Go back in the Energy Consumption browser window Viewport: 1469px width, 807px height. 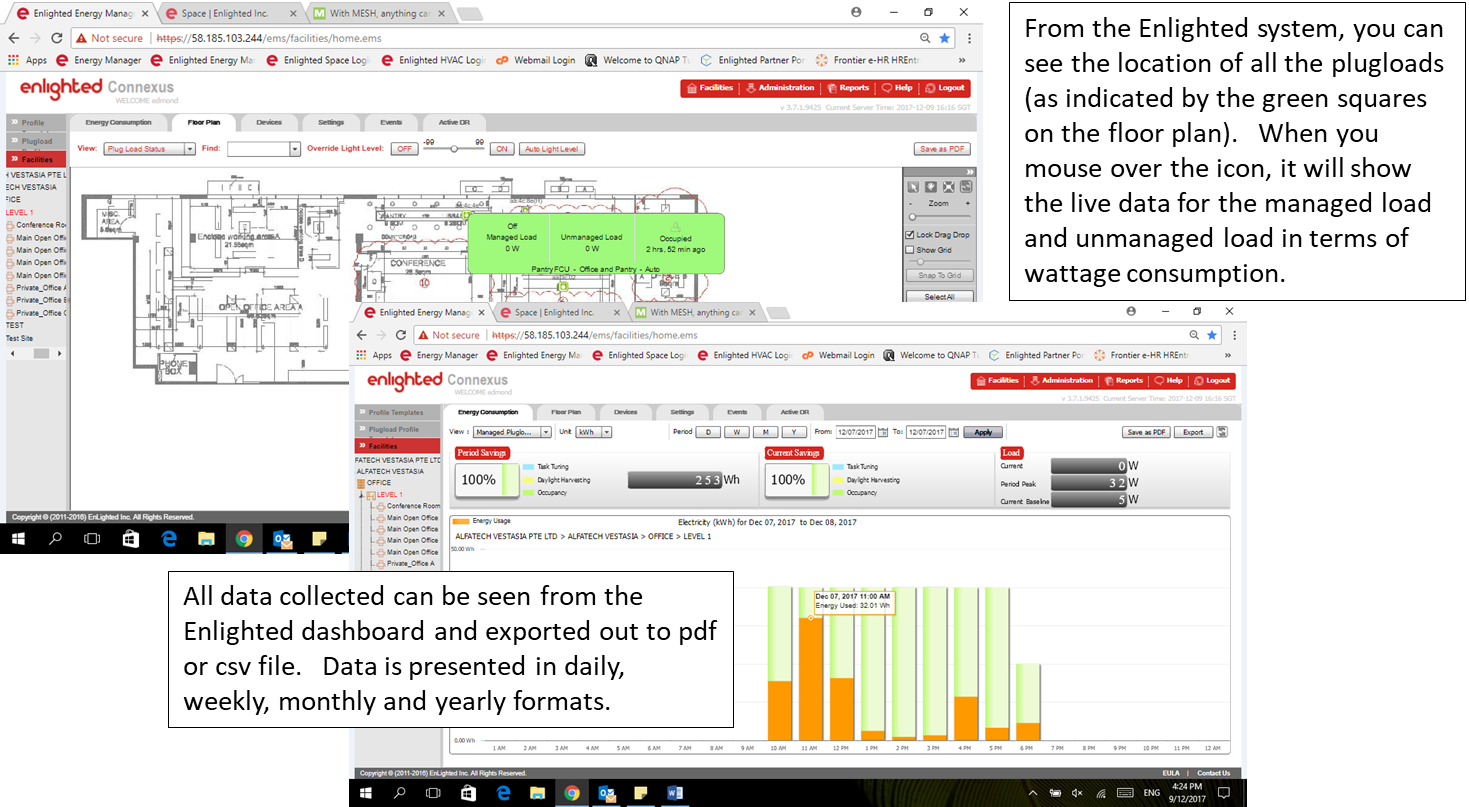tap(364, 335)
